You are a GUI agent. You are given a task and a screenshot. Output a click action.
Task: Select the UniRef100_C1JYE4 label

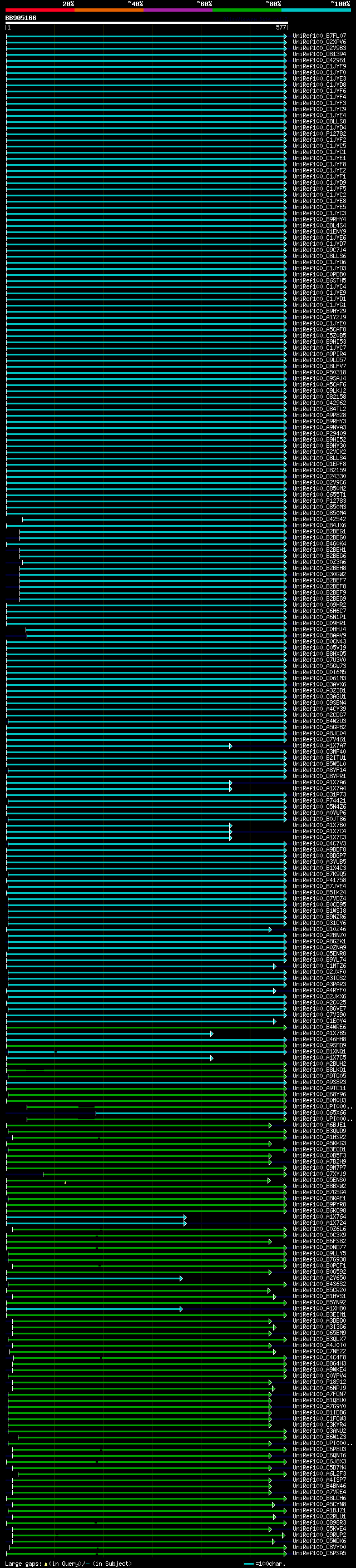tap(319, 116)
